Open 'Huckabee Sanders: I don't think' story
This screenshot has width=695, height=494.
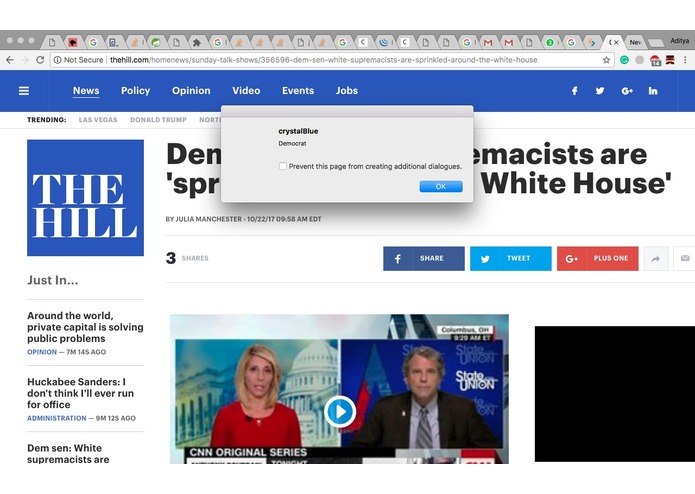[x=80, y=393]
